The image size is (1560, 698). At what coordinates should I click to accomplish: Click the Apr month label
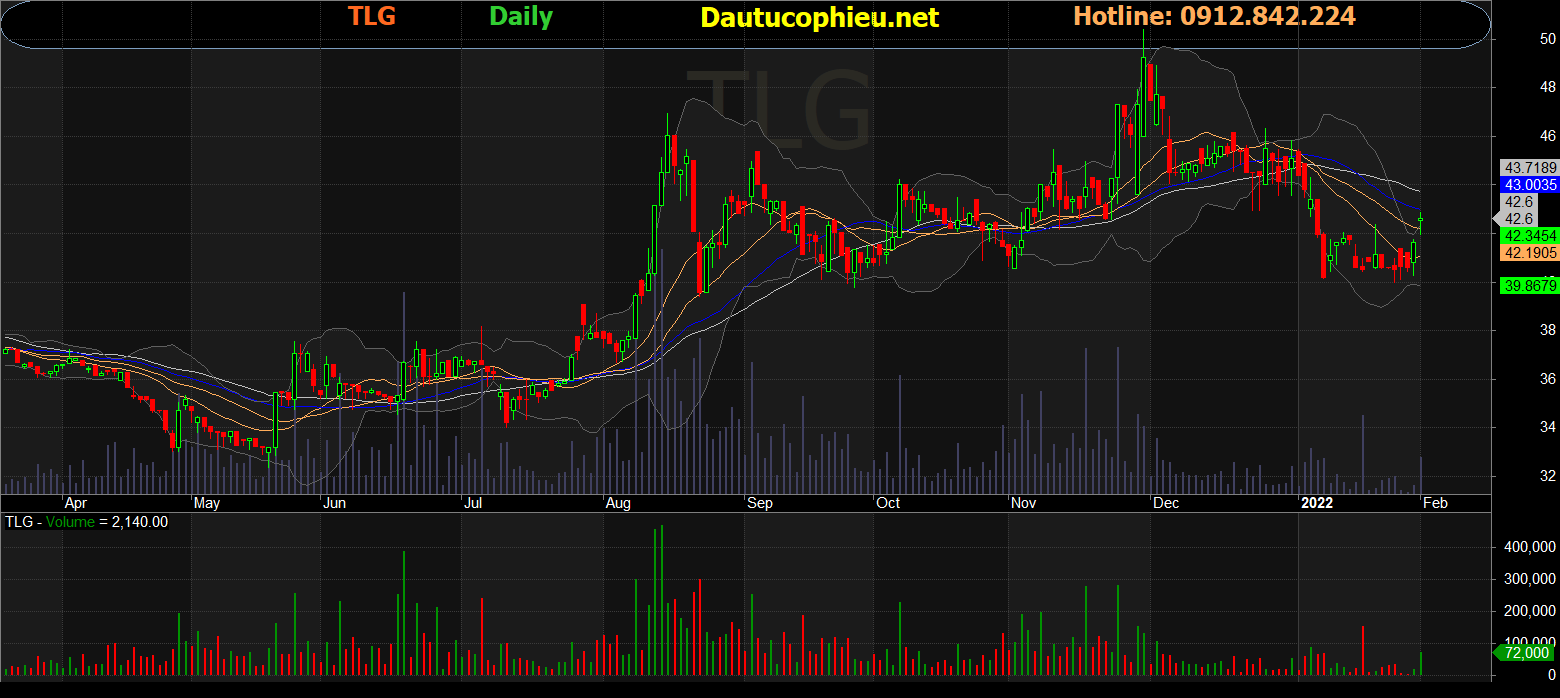(x=76, y=503)
